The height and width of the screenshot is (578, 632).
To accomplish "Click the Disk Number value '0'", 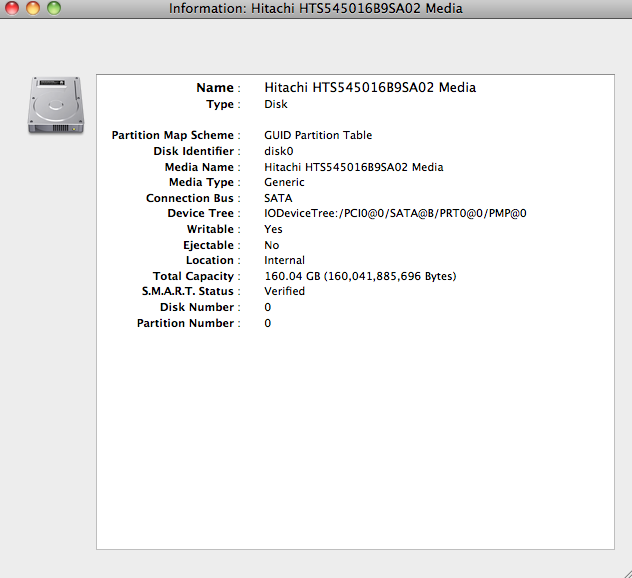I will [x=268, y=307].
